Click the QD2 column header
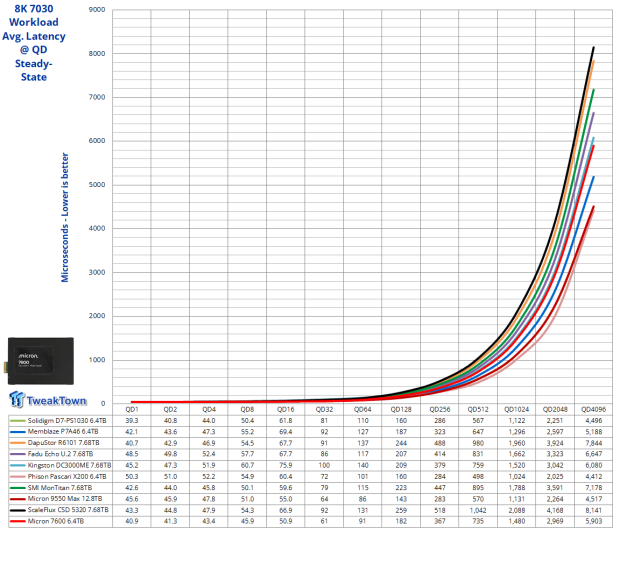 [x=170, y=409]
